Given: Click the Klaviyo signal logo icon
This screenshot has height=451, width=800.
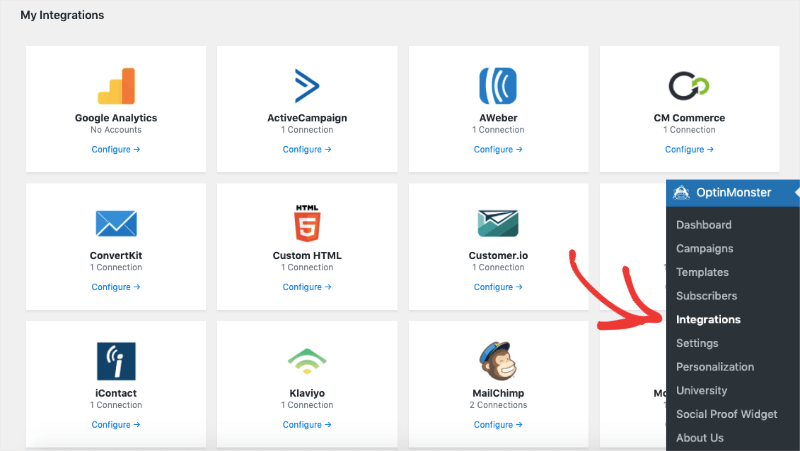Looking at the screenshot, I should [307, 361].
